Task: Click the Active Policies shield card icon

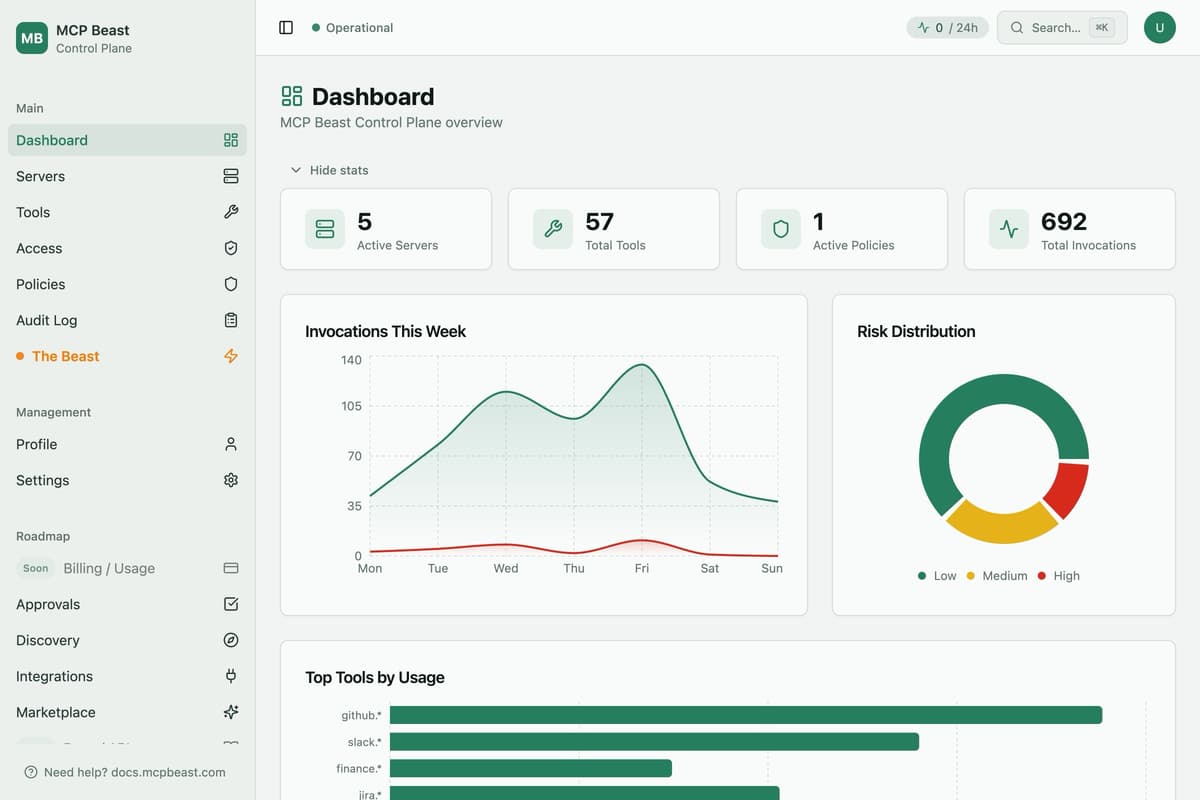Action: tap(781, 229)
